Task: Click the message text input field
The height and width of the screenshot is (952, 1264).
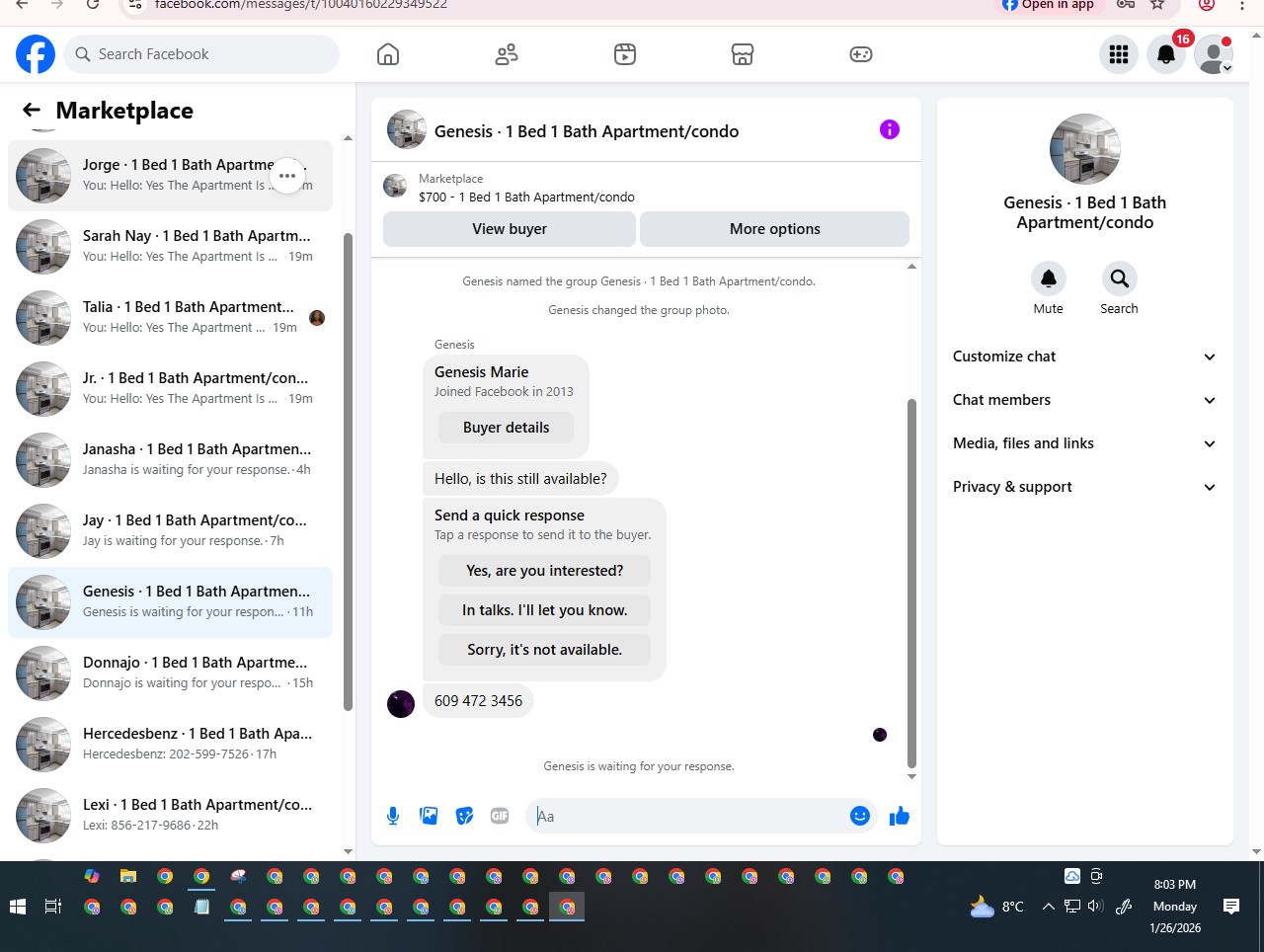Action: (x=689, y=816)
